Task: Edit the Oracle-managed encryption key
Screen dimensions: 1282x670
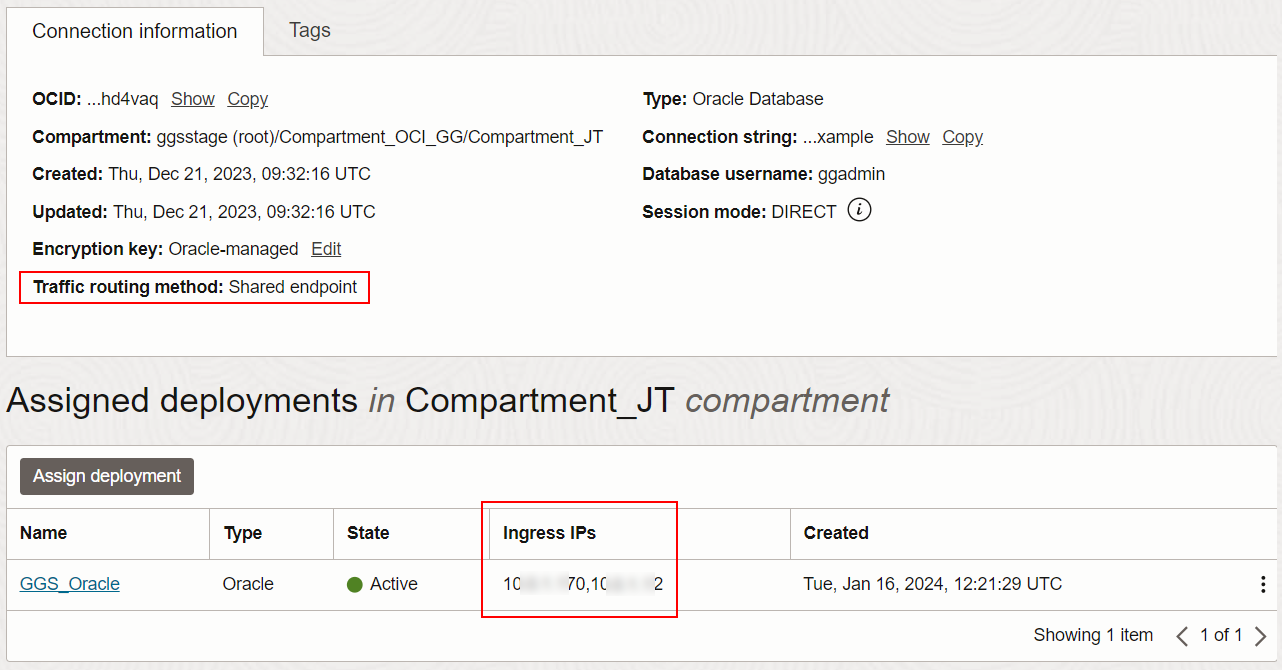Action: tap(326, 248)
